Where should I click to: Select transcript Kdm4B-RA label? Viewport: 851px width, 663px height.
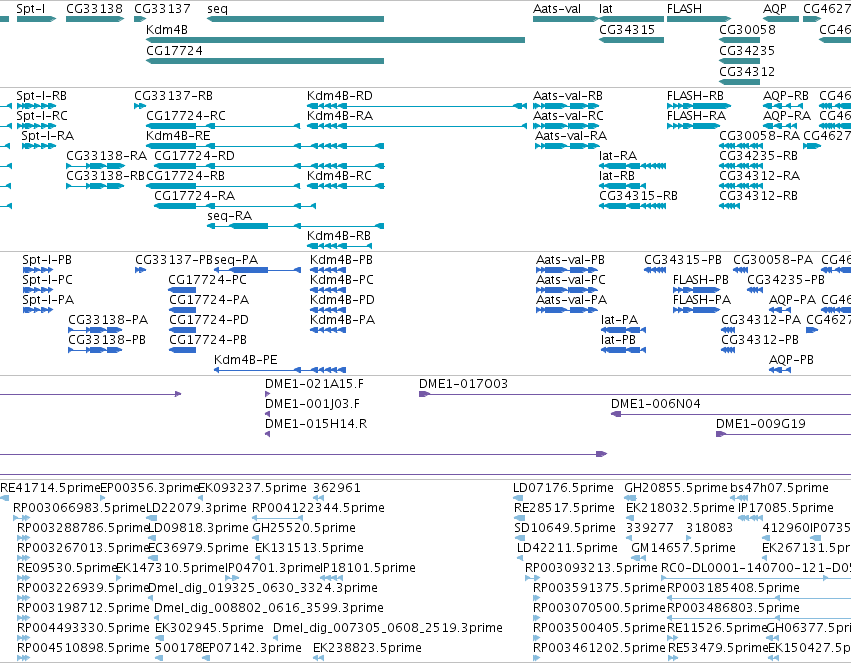click(x=340, y=116)
